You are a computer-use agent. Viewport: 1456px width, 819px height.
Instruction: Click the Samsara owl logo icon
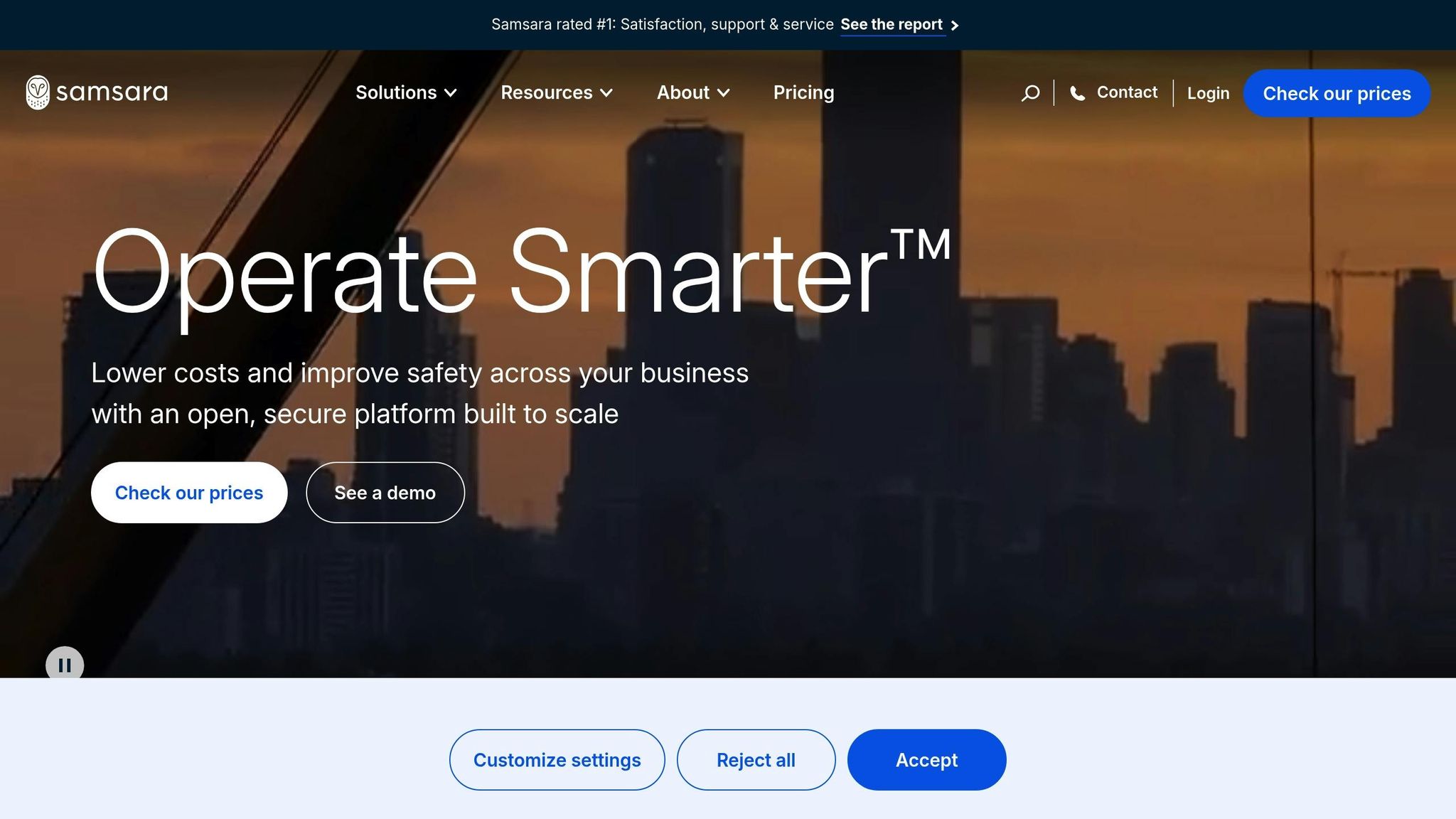[38, 92]
